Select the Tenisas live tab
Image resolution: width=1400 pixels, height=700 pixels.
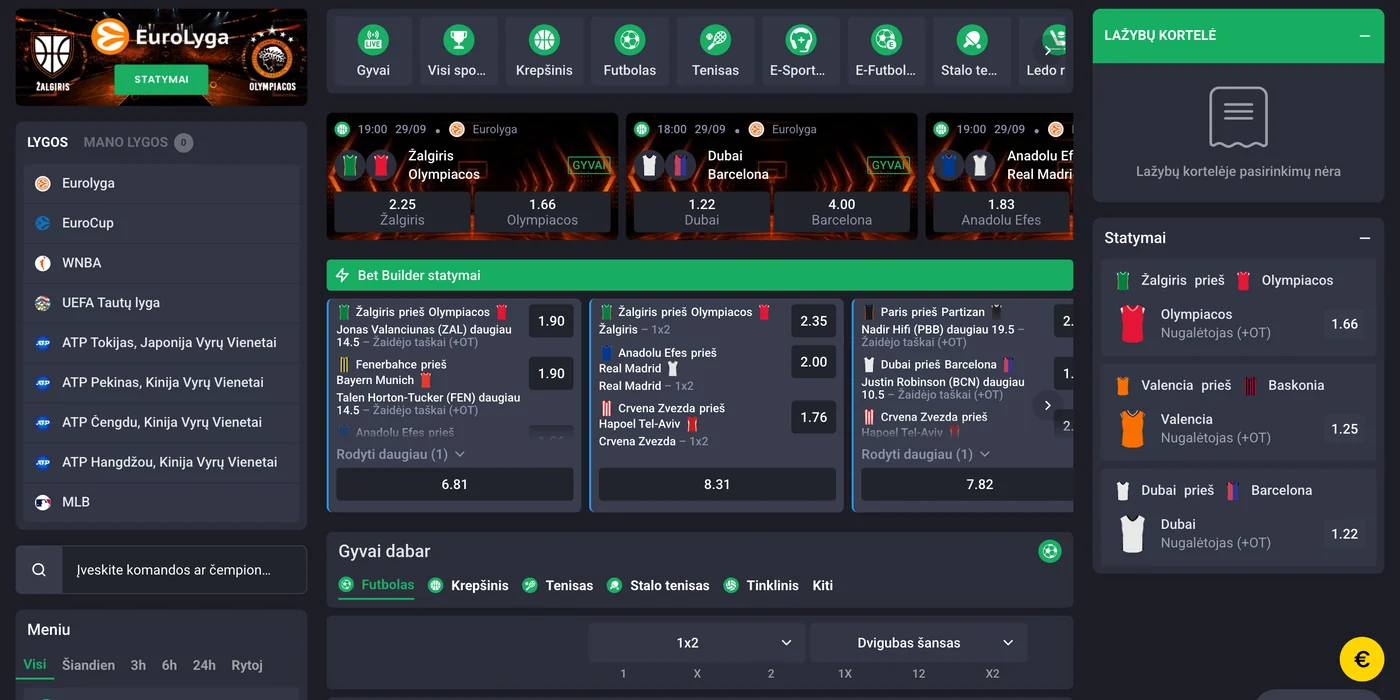pos(557,586)
